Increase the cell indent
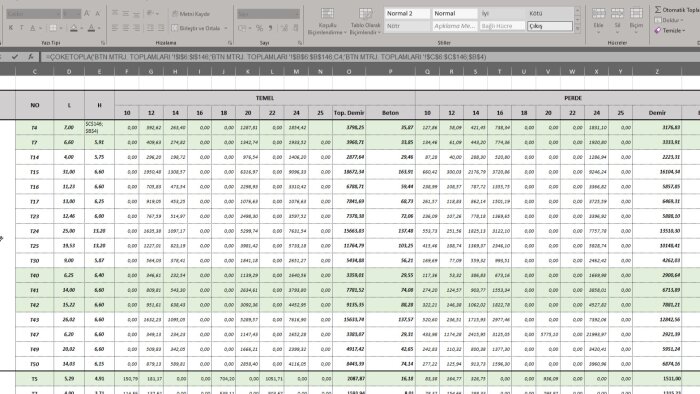This screenshot has height=394, width=700. [161, 28]
